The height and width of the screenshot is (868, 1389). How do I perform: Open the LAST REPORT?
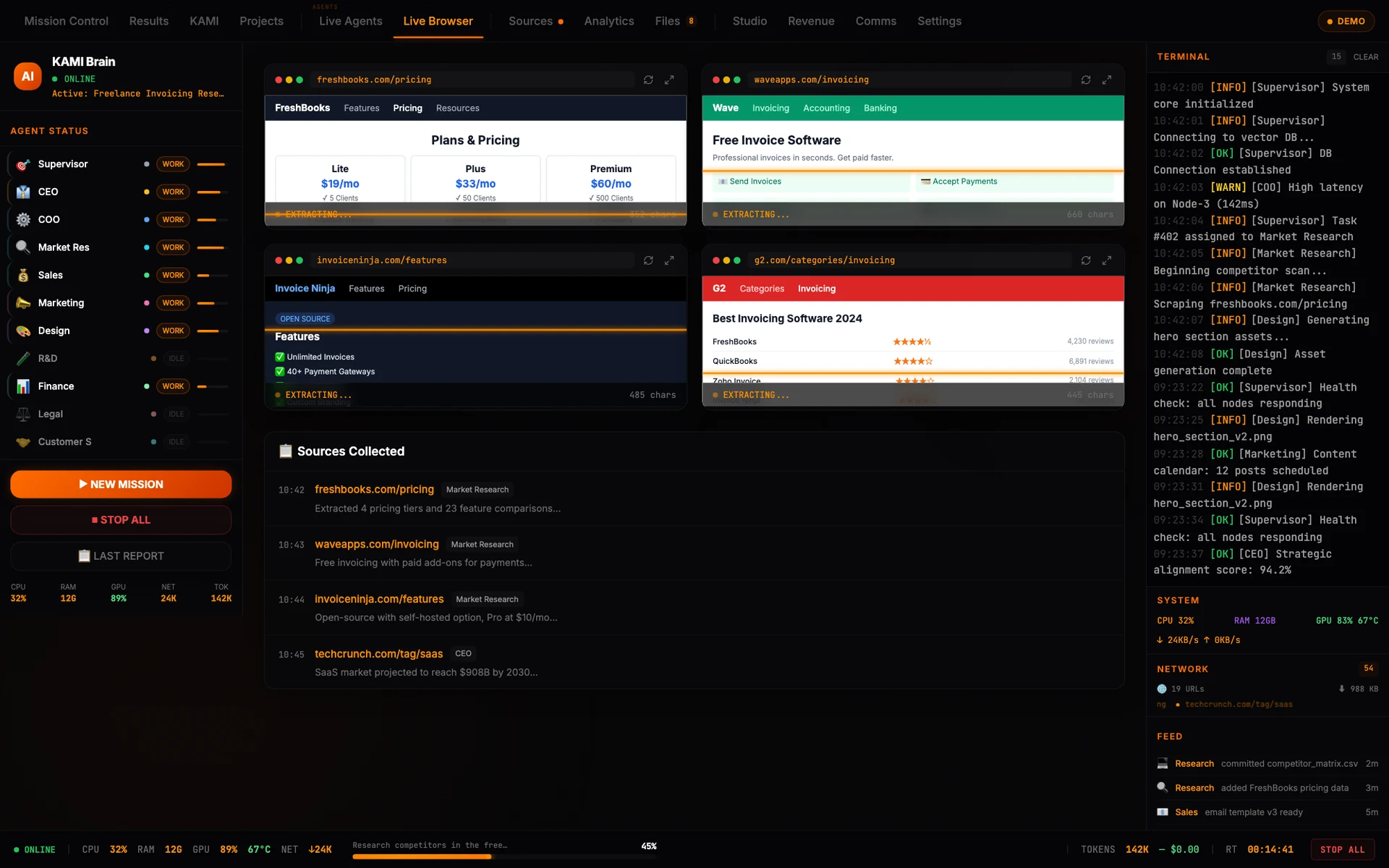tap(121, 556)
